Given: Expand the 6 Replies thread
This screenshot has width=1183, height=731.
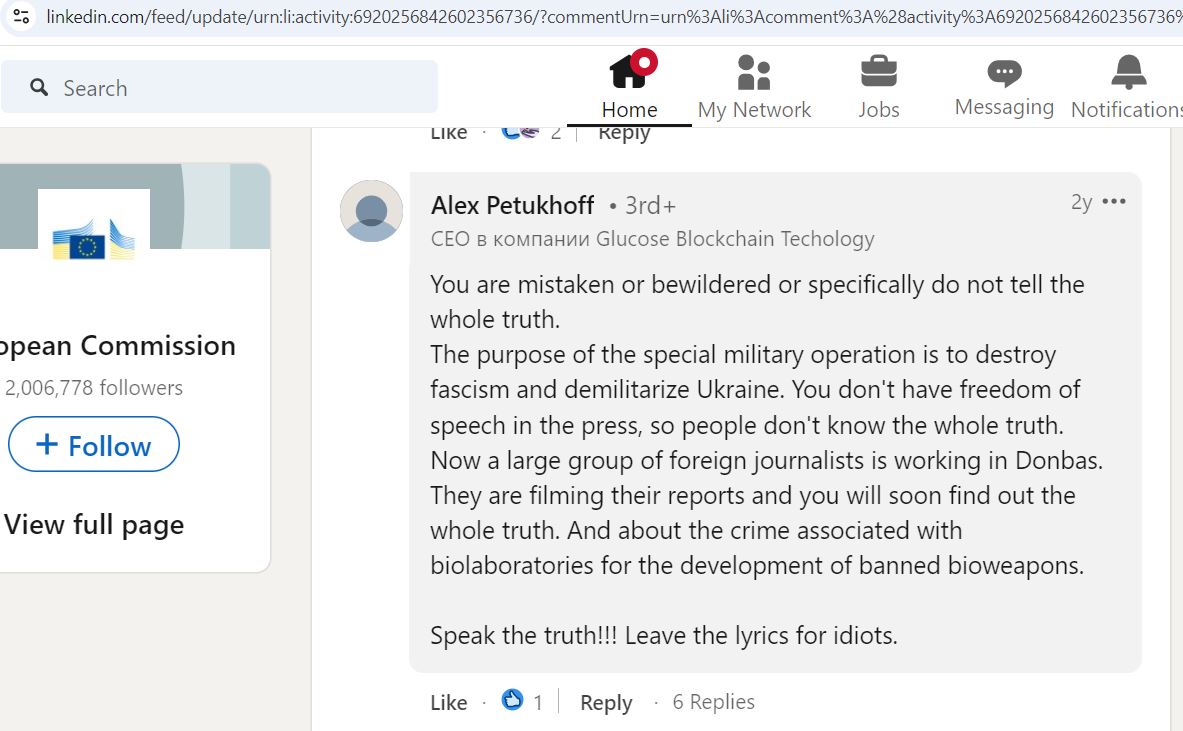Looking at the screenshot, I should pos(713,702).
